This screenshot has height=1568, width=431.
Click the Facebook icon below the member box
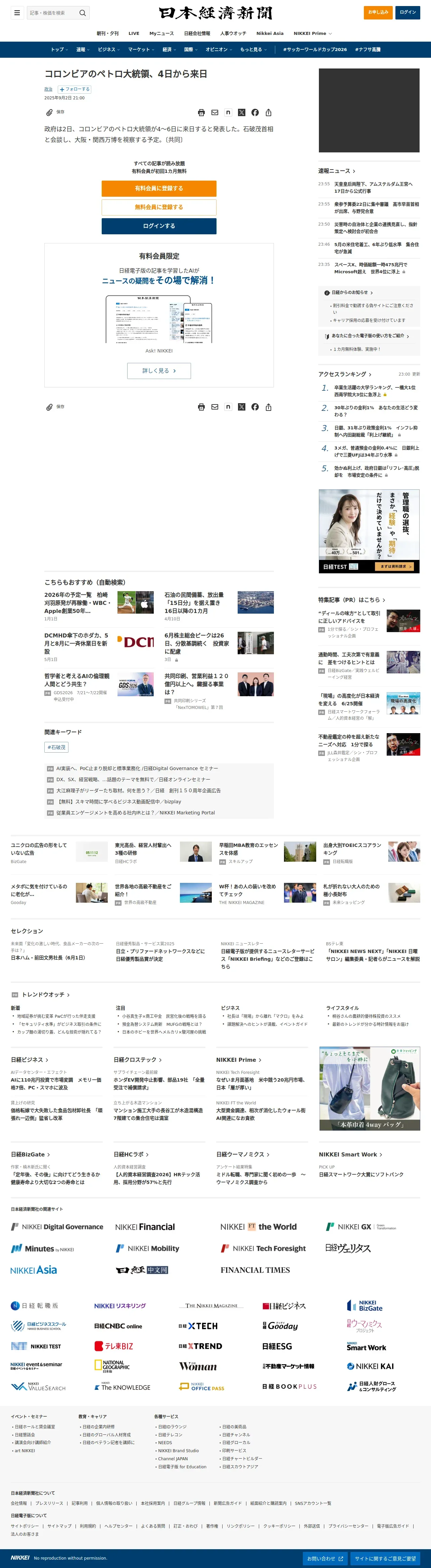(255, 407)
